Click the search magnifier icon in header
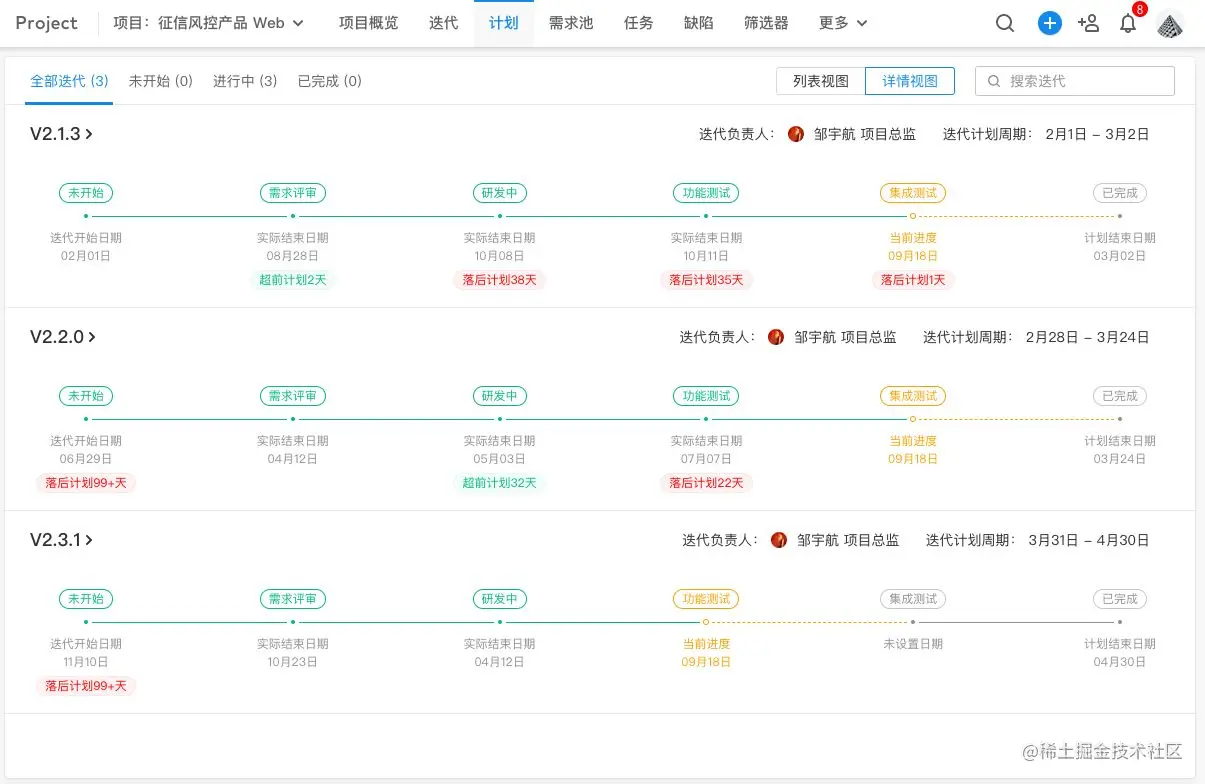The image size is (1205, 784). (x=1005, y=24)
